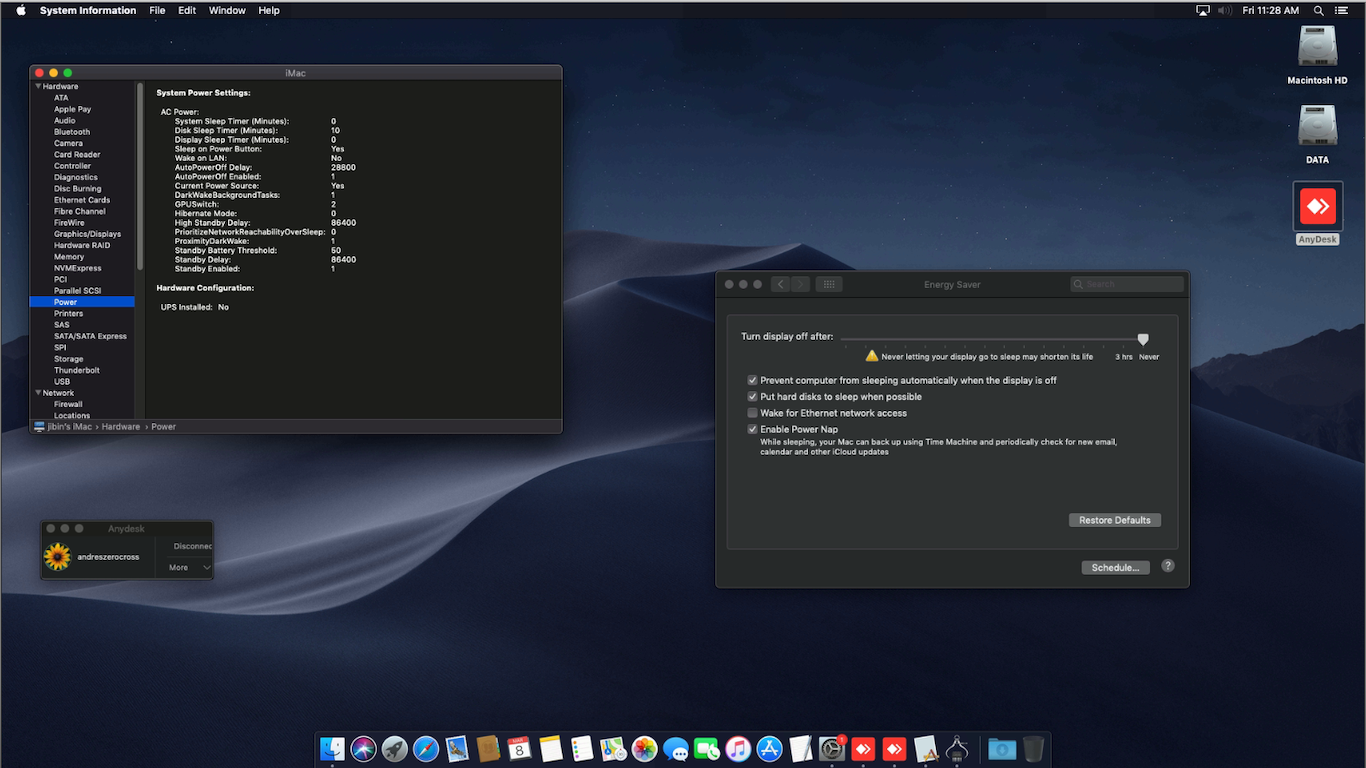Open Downloads folder in the Dock

click(1002, 748)
